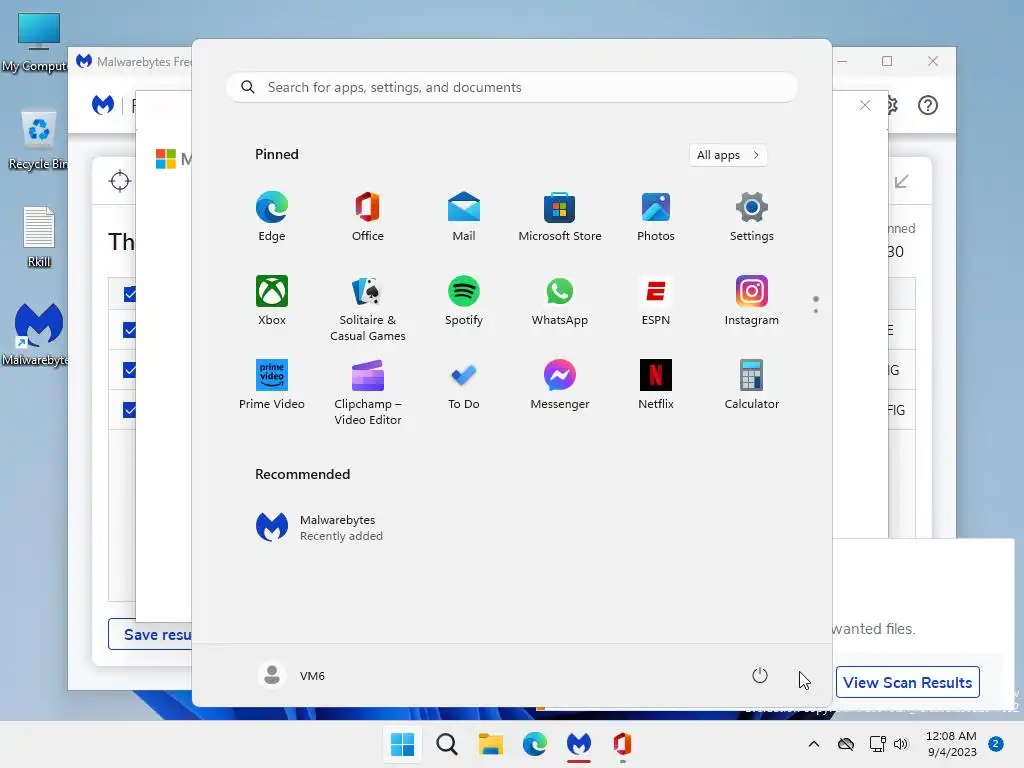Open Microsoft Store from pinned apps
The height and width of the screenshot is (768, 1024).
(560, 217)
